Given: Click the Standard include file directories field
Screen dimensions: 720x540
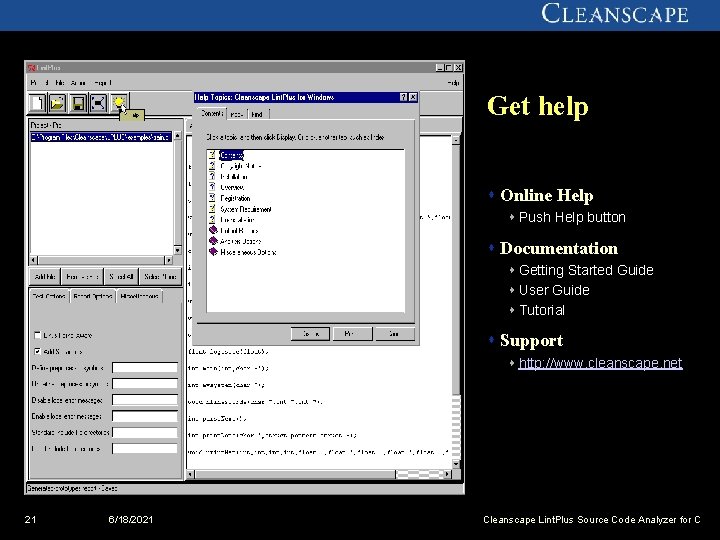Looking at the screenshot, I should (x=145, y=432).
